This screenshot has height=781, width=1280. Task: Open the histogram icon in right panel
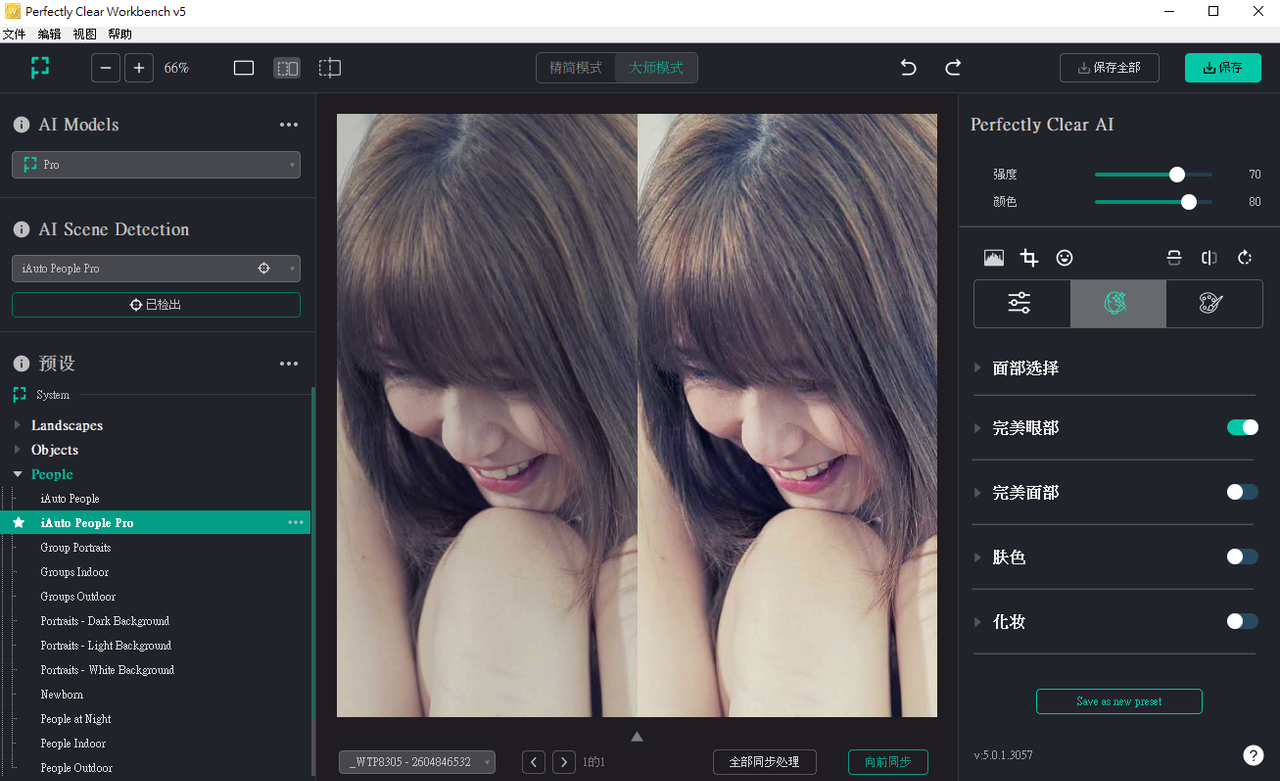click(993, 258)
